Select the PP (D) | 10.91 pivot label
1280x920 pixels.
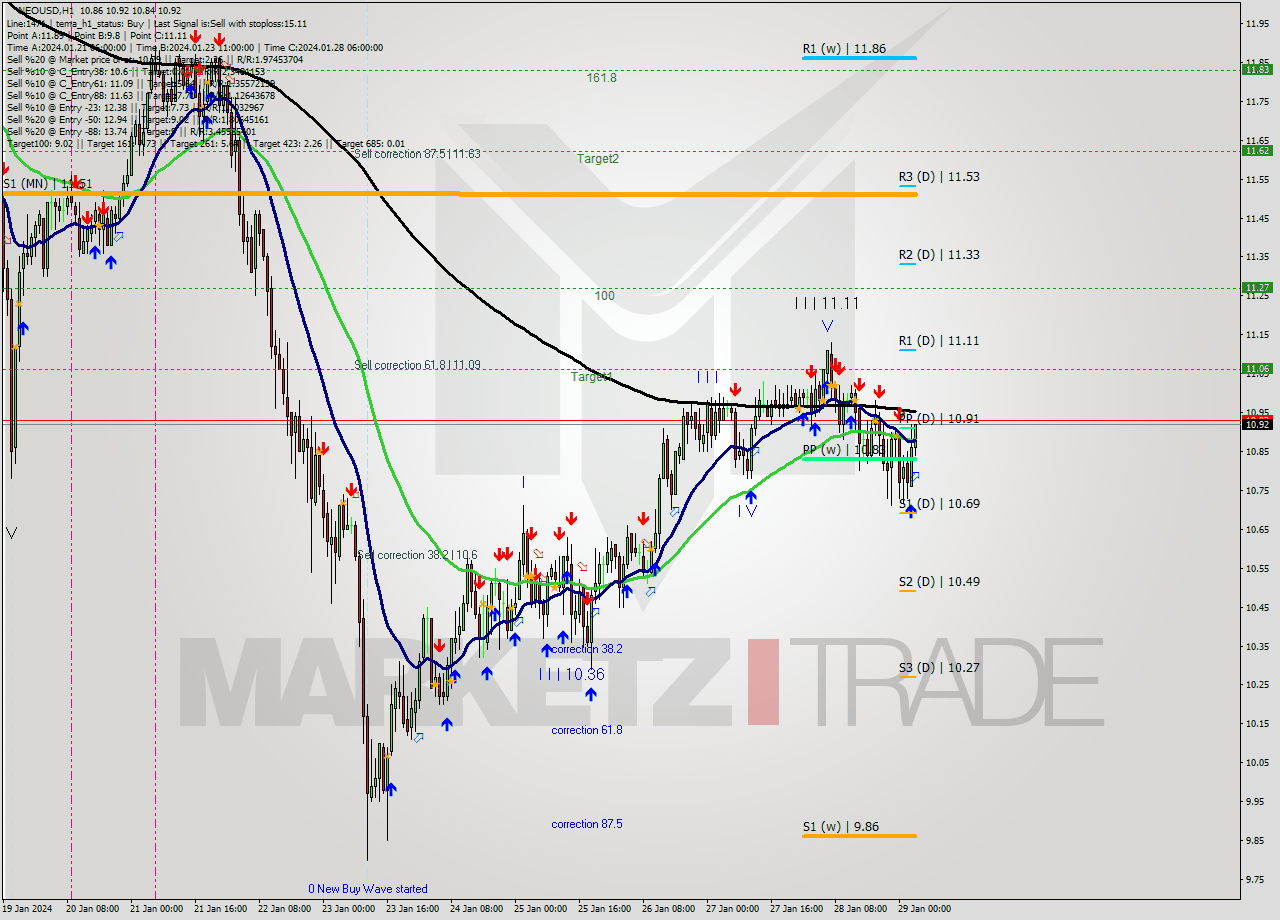(938, 418)
